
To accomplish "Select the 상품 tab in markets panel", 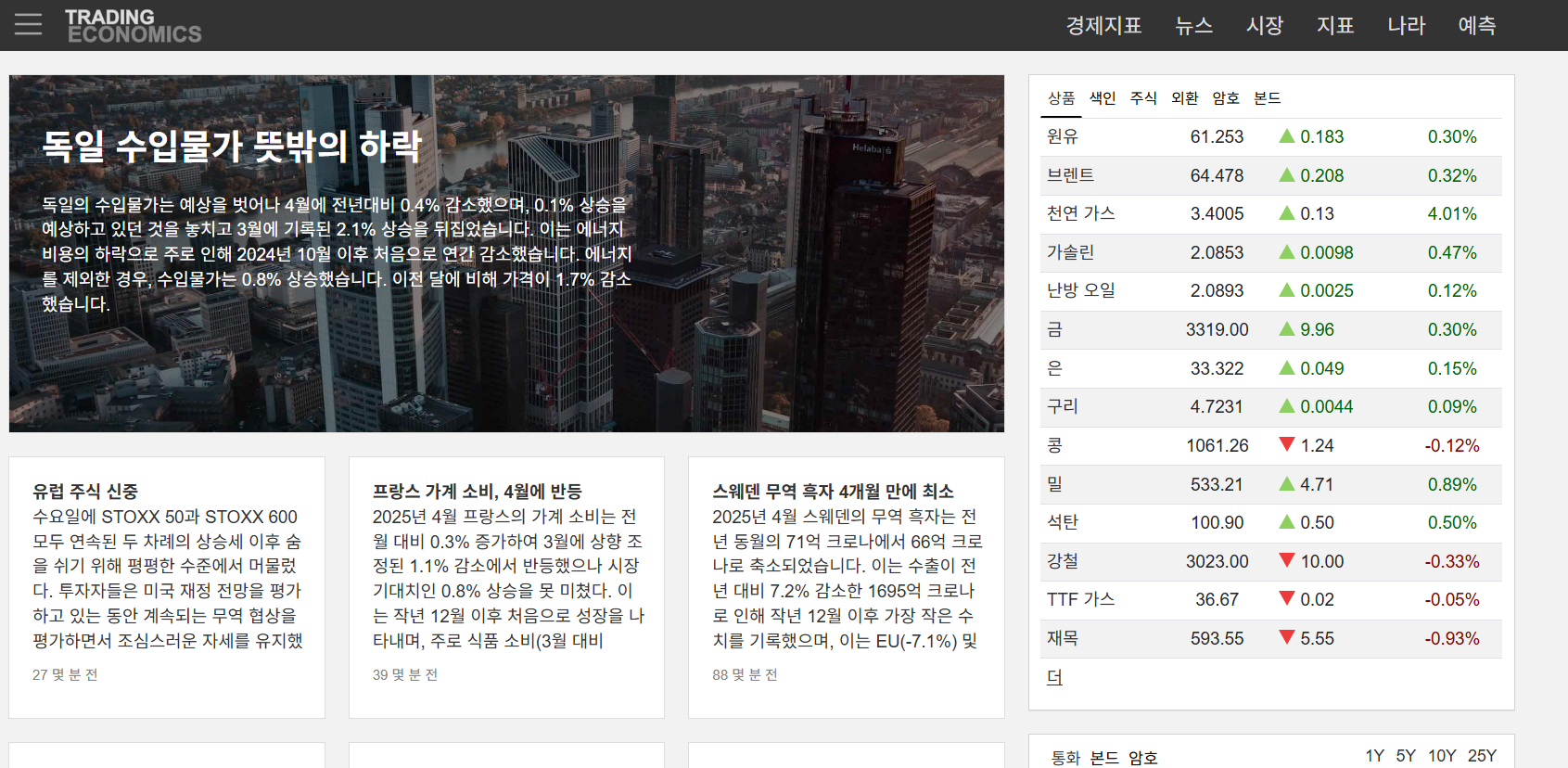I will 1061,98.
